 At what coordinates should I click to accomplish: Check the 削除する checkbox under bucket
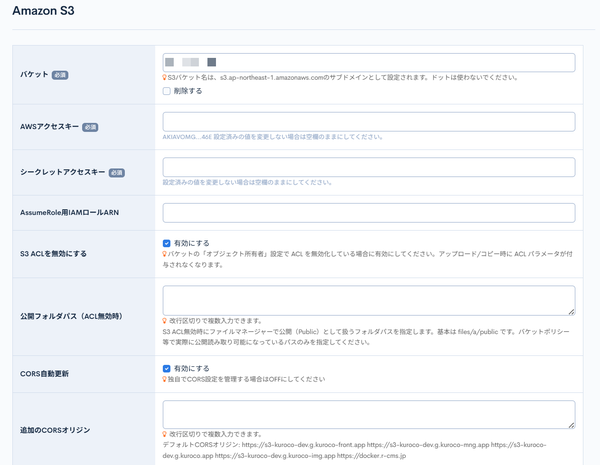coord(166,91)
